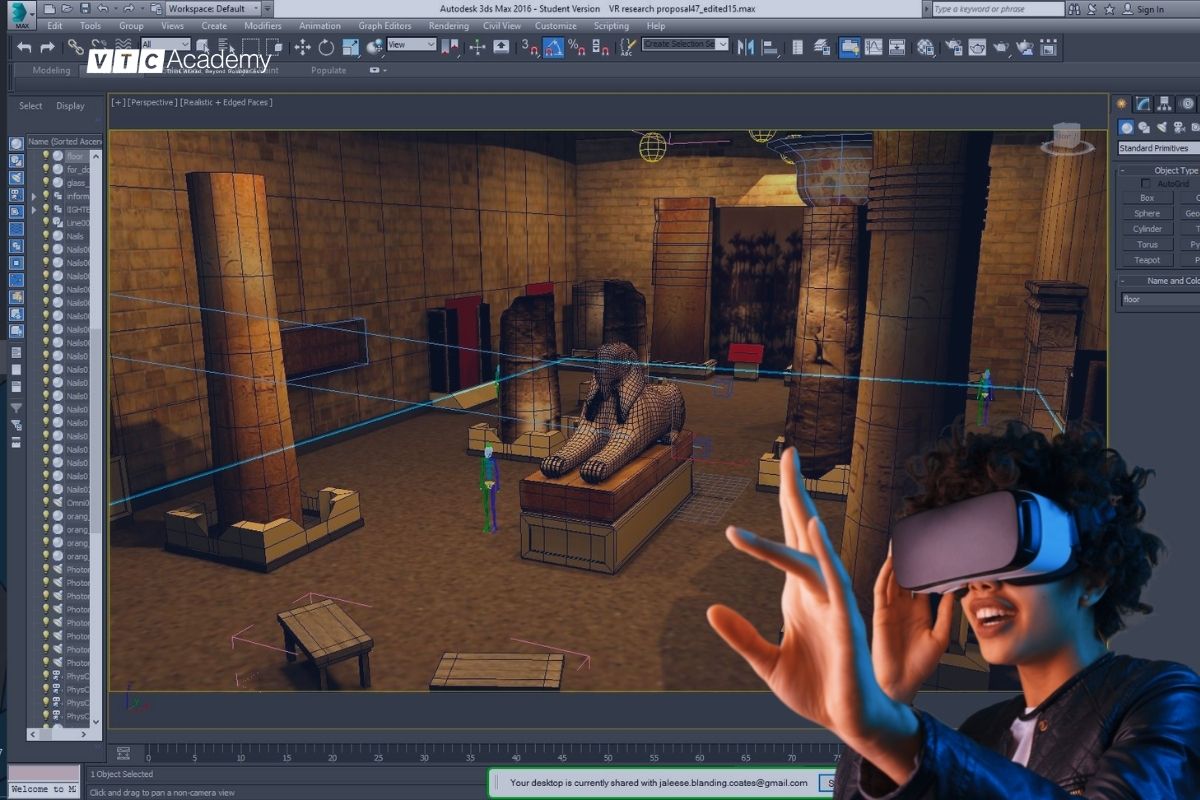Toggle Angle Snap in the toolbar
Image resolution: width=1200 pixels, height=800 pixels.
(x=553, y=48)
